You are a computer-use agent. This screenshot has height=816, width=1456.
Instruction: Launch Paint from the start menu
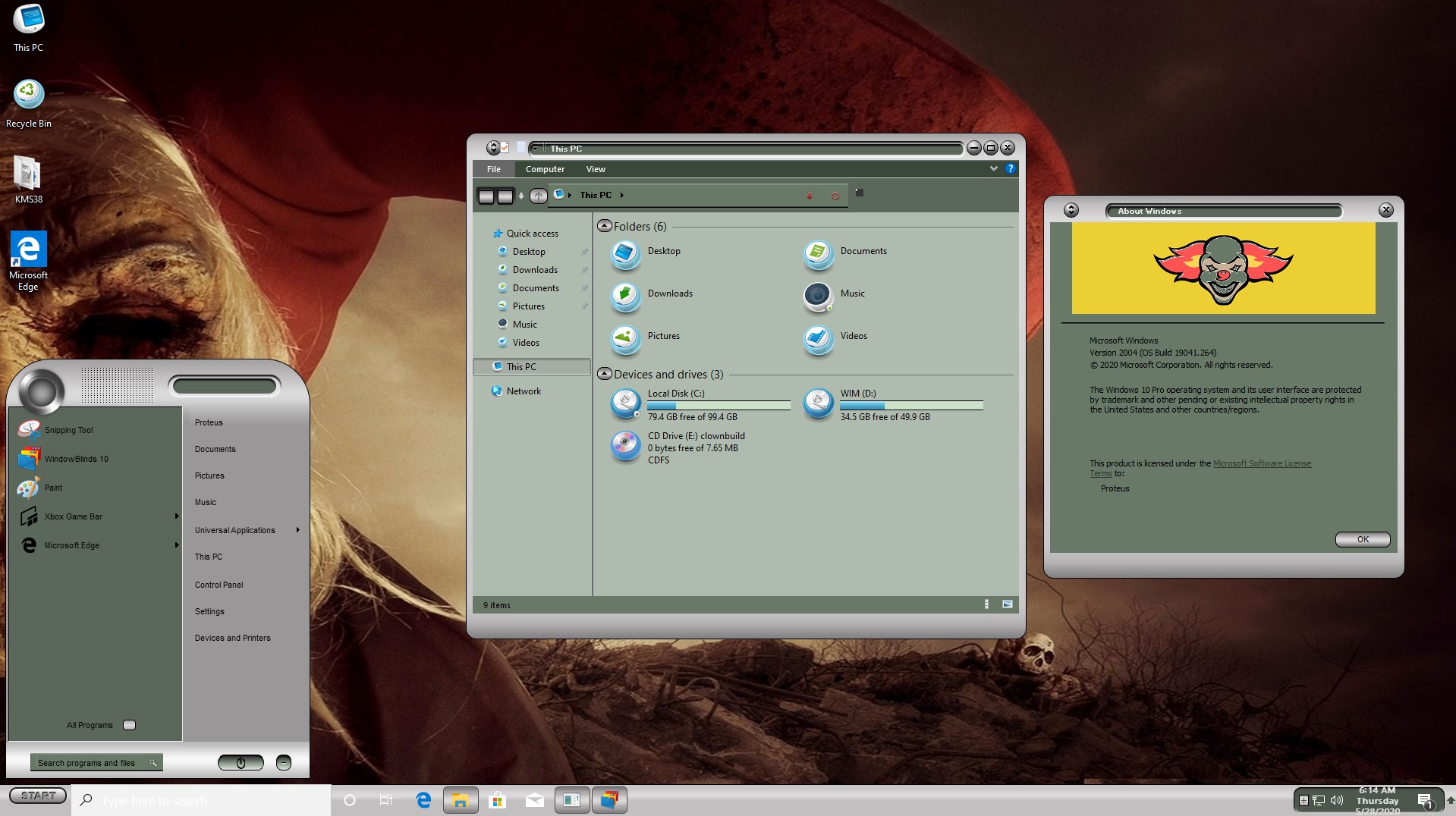tap(40, 488)
